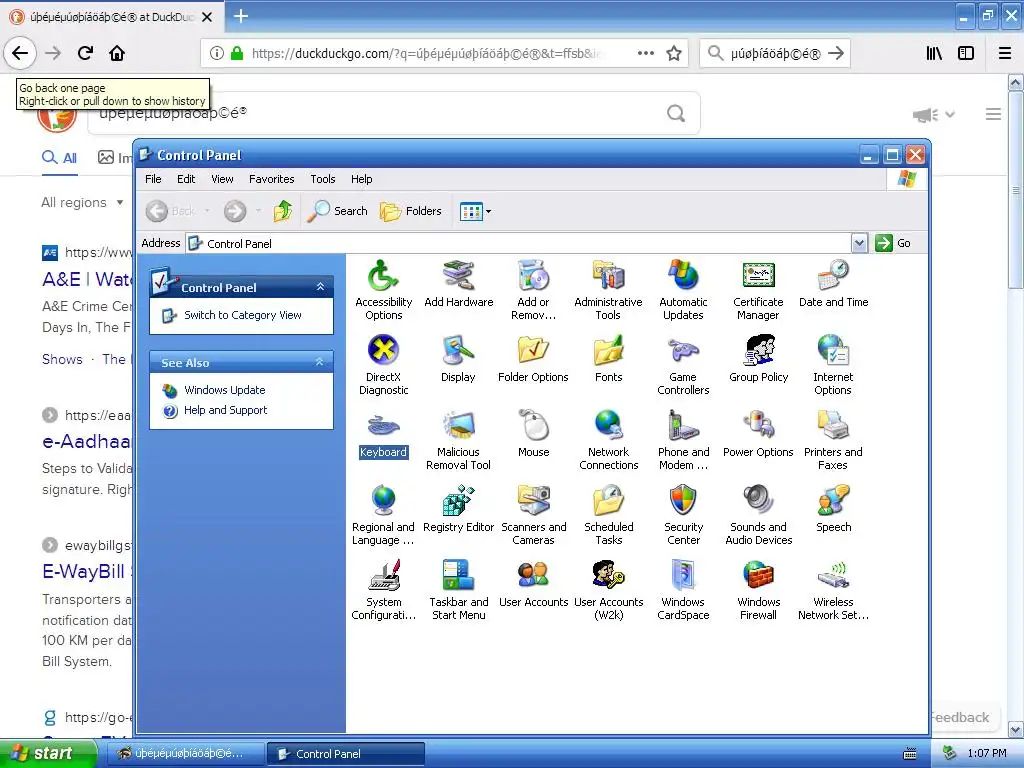1024x768 pixels.
Task: Open Folder Options icon
Action: point(534,359)
